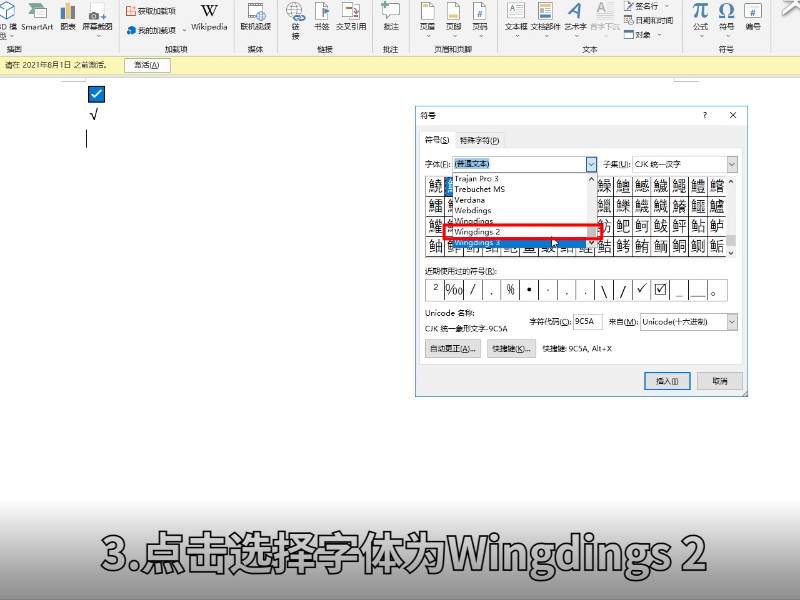Click the 激活 activate button
The width and height of the screenshot is (800, 600).
point(147,65)
